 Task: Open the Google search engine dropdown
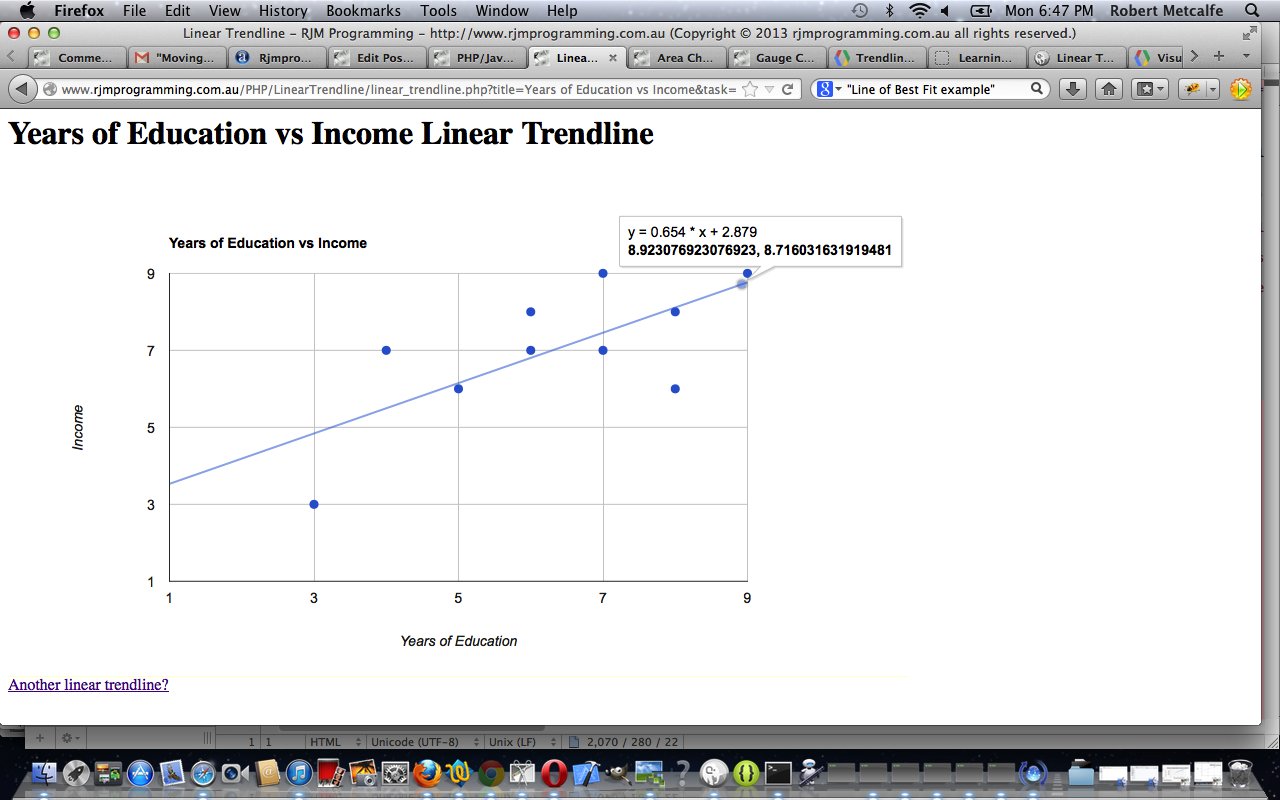[830, 88]
